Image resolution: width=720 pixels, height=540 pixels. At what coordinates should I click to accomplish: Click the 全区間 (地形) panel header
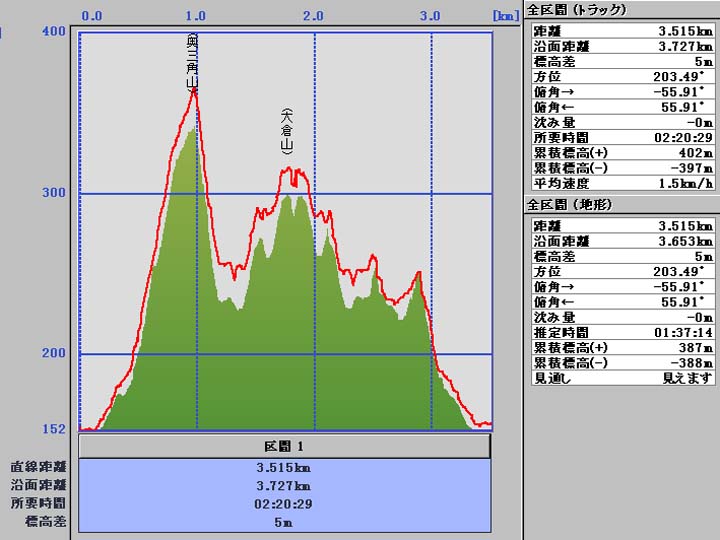pyautogui.click(x=570, y=205)
